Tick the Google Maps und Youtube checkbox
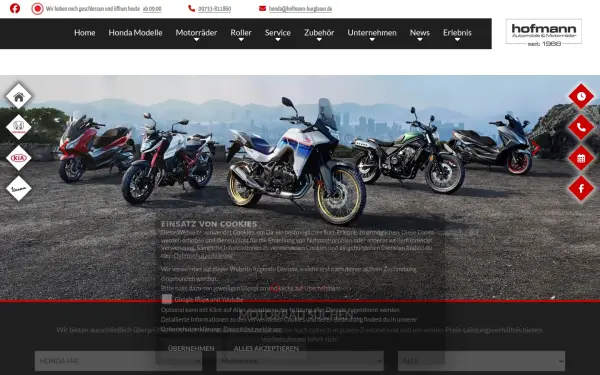Viewport: 600px width, 375px height. click(x=167, y=299)
